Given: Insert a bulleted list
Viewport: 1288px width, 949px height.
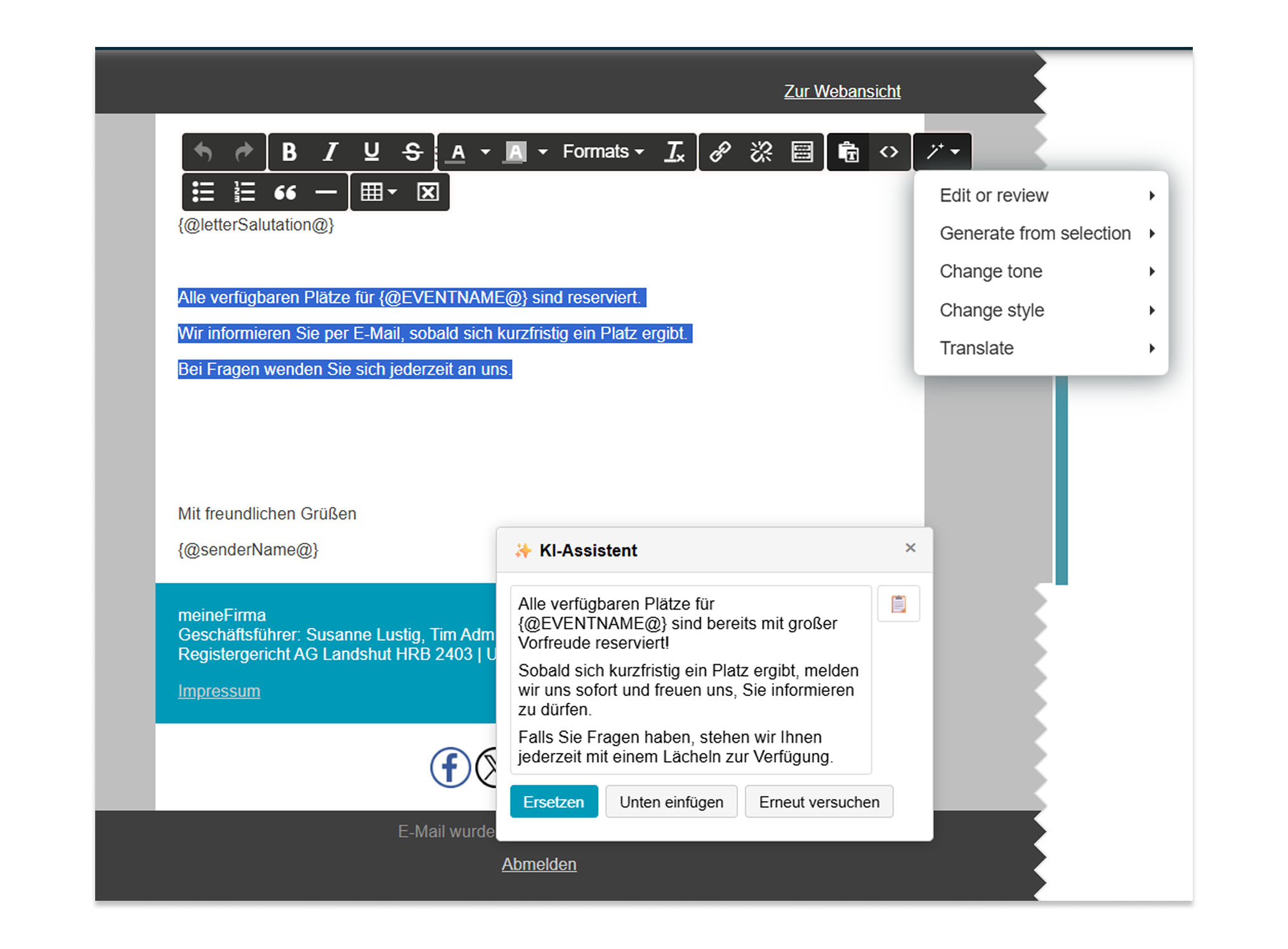Looking at the screenshot, I should click(x=203, y=192).
